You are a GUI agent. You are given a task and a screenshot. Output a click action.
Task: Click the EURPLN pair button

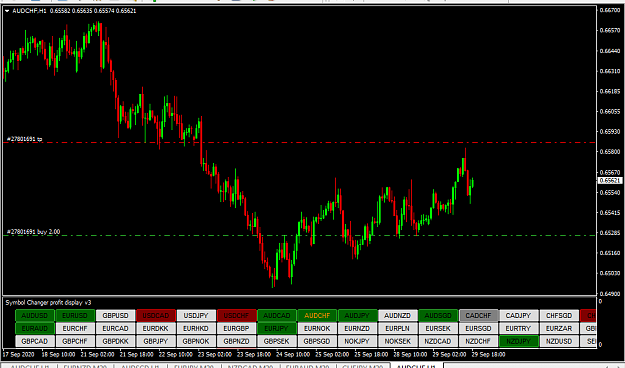tap(398, 329)
